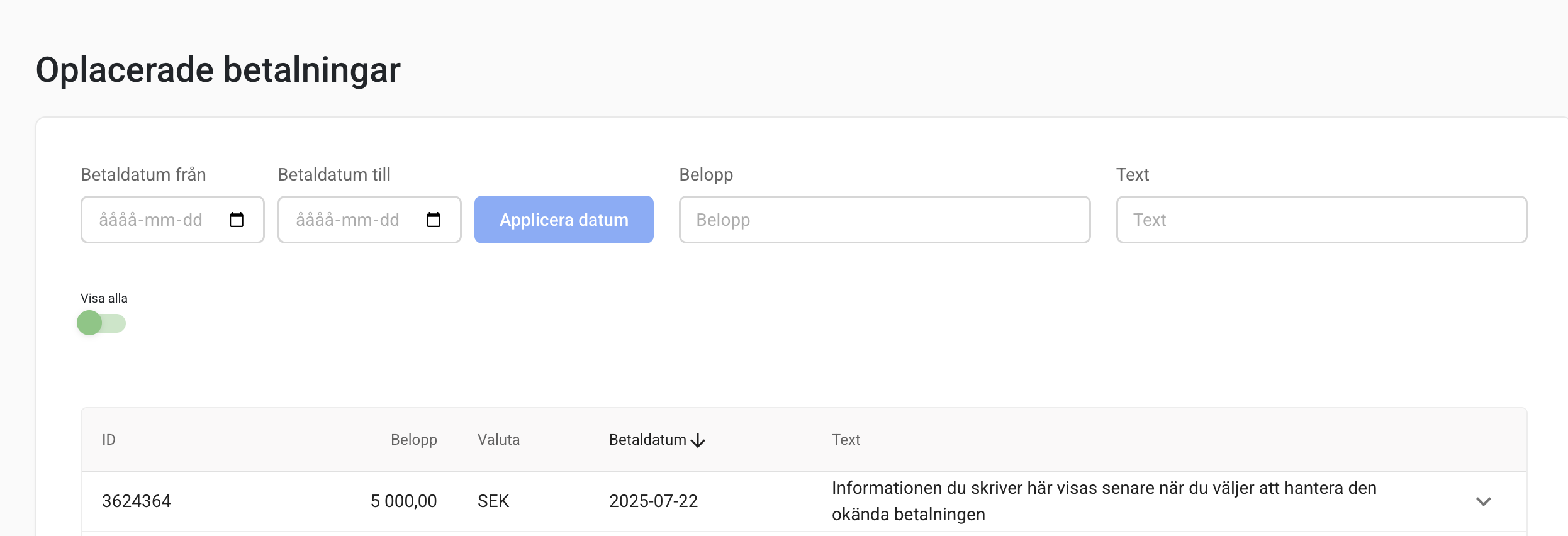The width and height of the screenshot is (1568, 536).
Task: Focus the Betaldatum till date field
Action: click(x=369, y=220)
